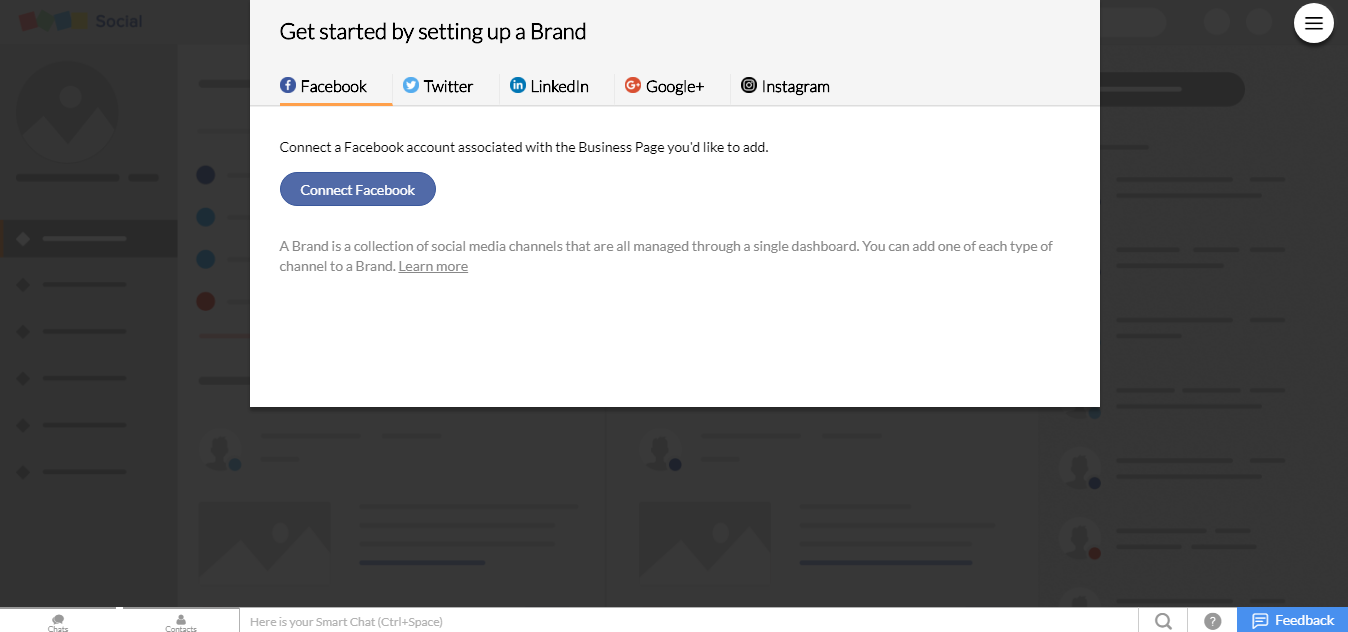Open the Chats panel icon
This screenshot has width=1348, height=632.
pyautogui.click(x=58, y=622)
